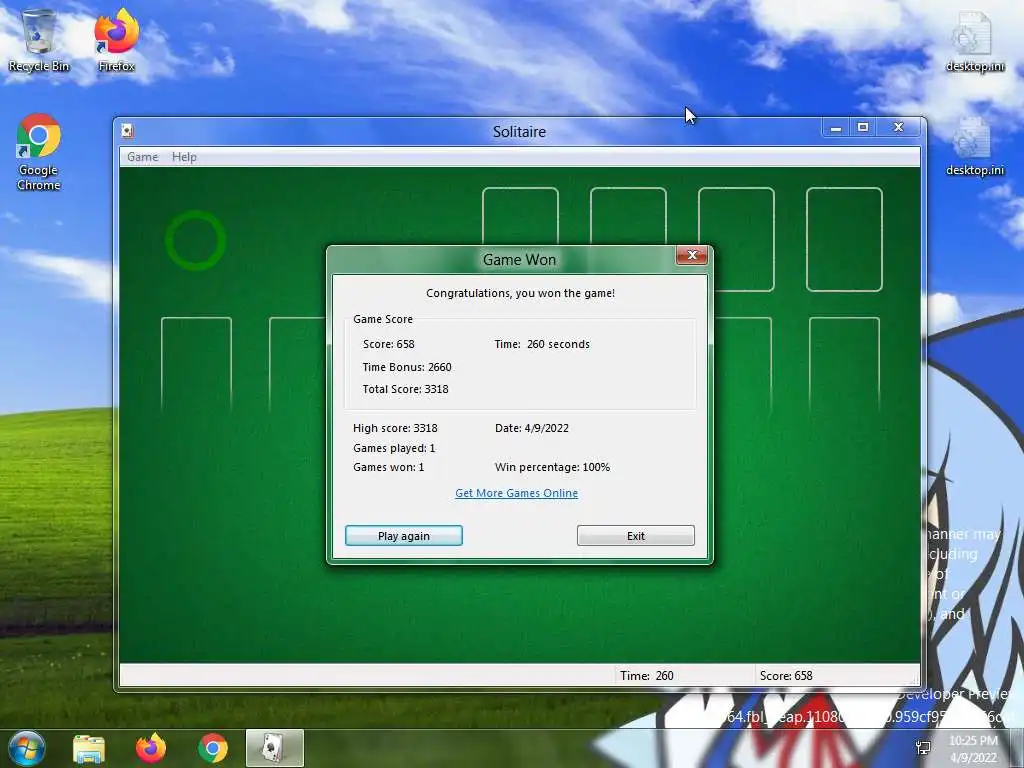Click the first empty foundation slot
This screenshot has height=768, width=1024.
click(x=520, y=214)
